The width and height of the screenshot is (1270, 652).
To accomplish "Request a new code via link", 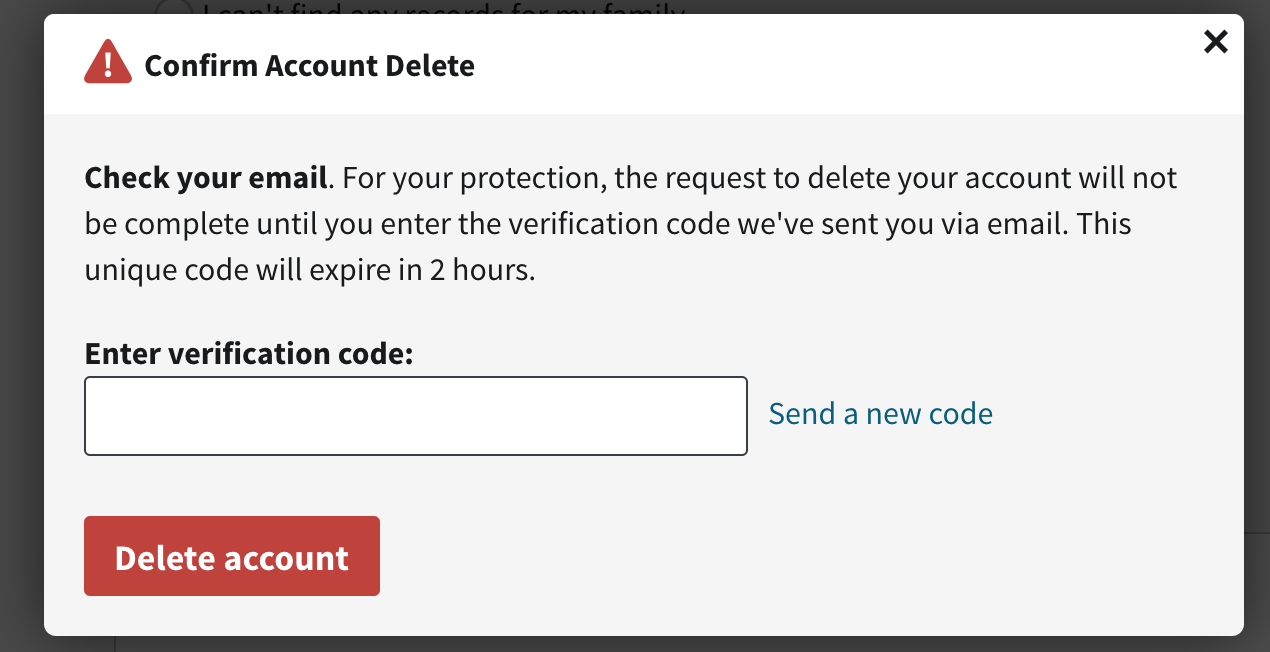I will click(880, 414).
